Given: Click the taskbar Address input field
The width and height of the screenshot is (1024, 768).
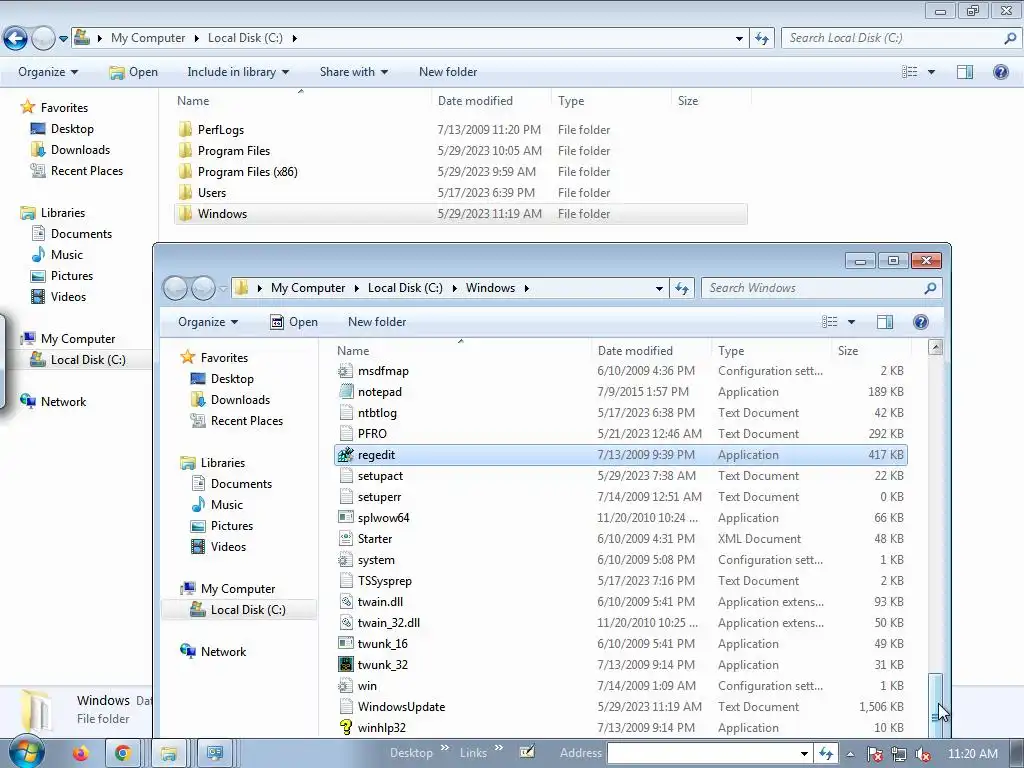Looking at the screenshot, I should 703,754.
